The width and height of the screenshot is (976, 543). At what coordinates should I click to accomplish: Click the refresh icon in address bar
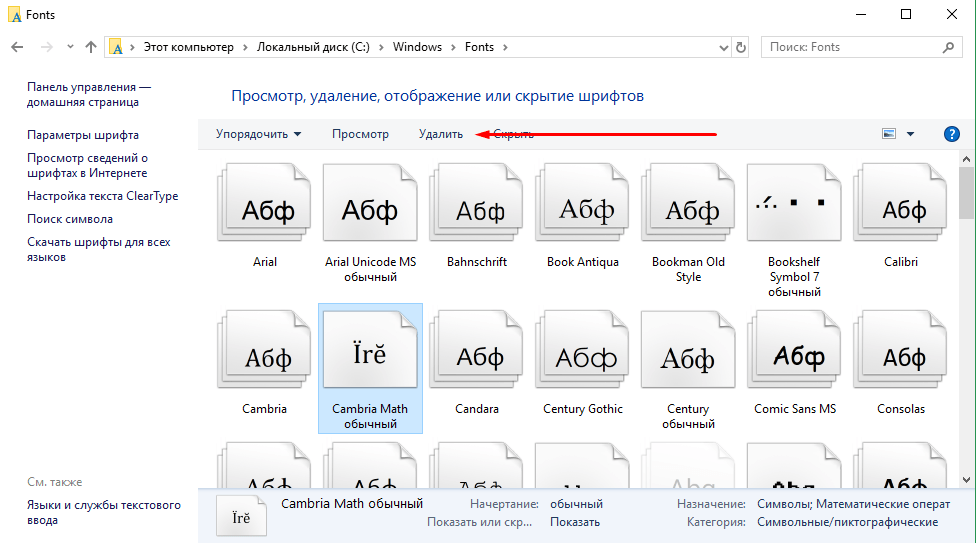pos(740,47)
